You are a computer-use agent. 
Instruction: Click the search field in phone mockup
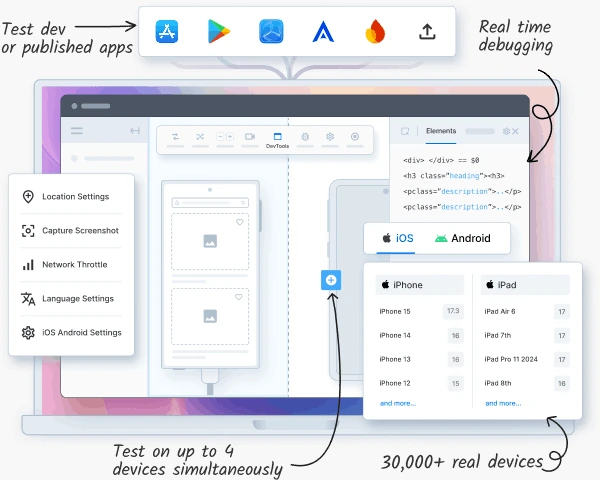click(210, 203)
